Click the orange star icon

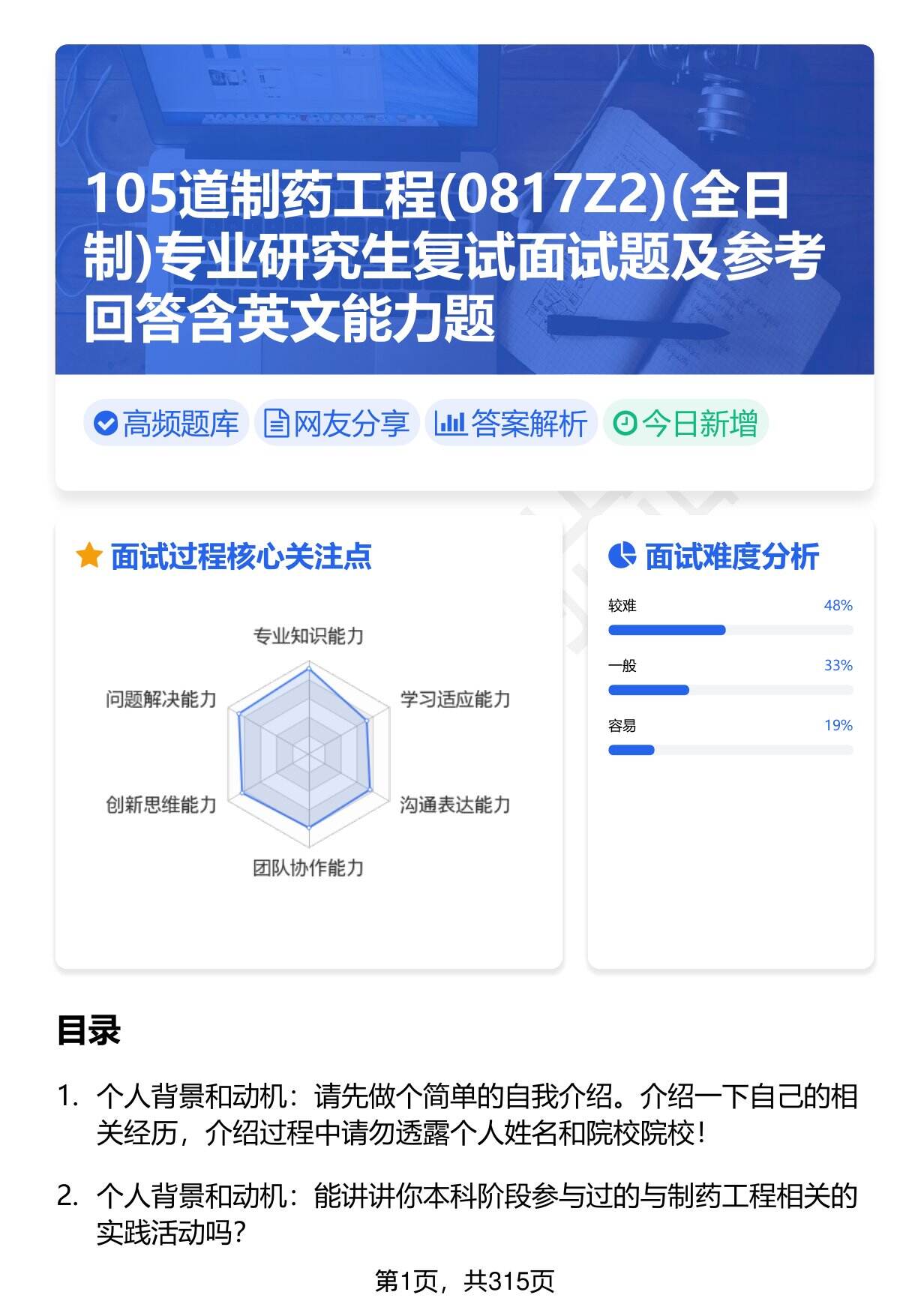tap(88, 556)
